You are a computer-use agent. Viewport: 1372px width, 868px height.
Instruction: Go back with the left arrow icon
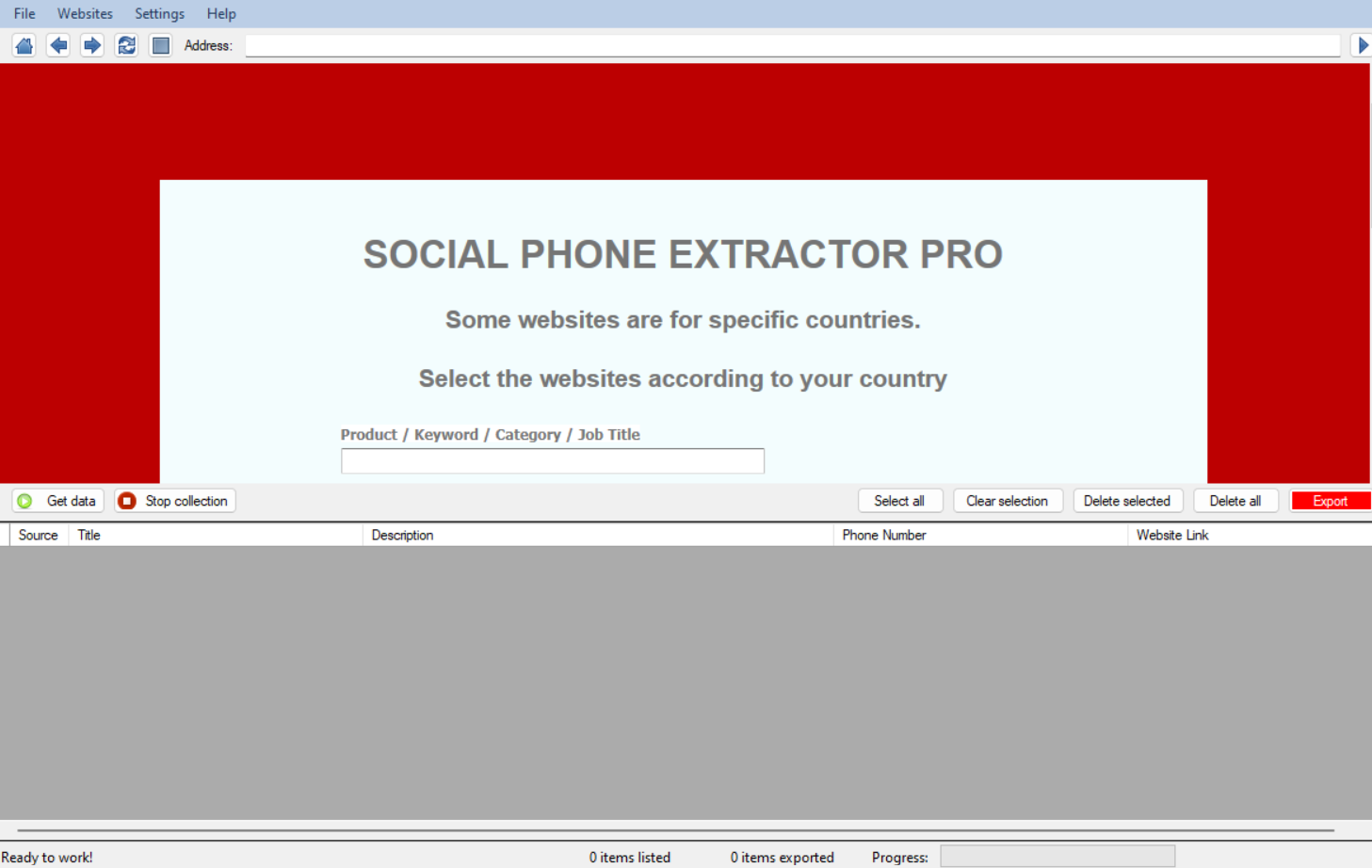click(x=58, y=45)
